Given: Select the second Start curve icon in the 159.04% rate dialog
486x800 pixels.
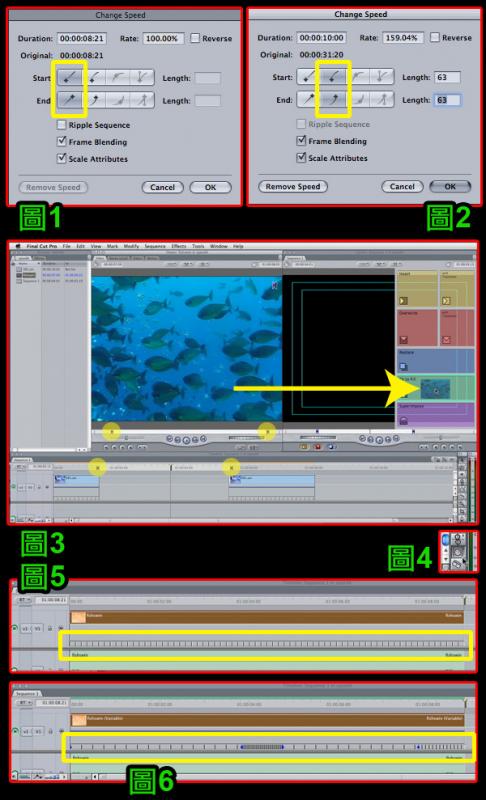Looking at the screenshot, I should (333, 77).
